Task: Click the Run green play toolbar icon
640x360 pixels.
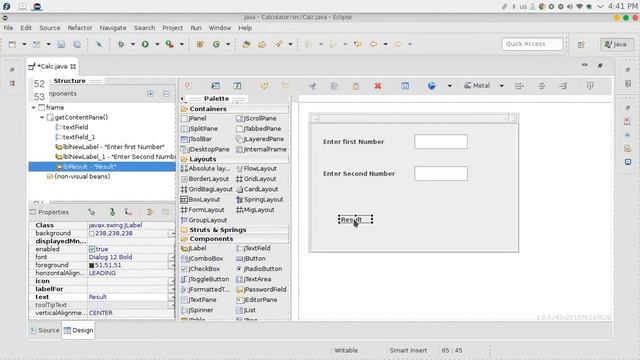Action: coord(145,44)
